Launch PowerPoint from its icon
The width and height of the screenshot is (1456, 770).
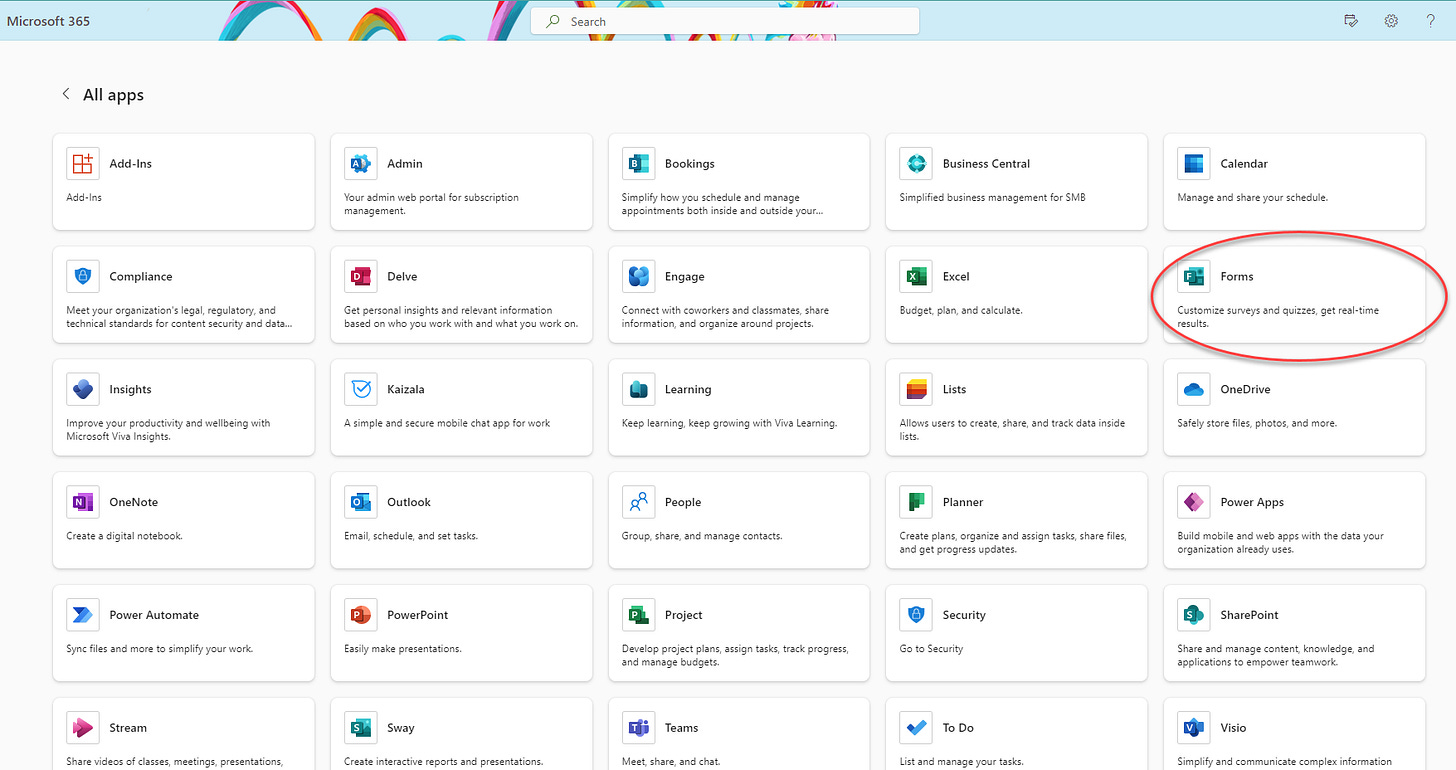tap(360, 615)
